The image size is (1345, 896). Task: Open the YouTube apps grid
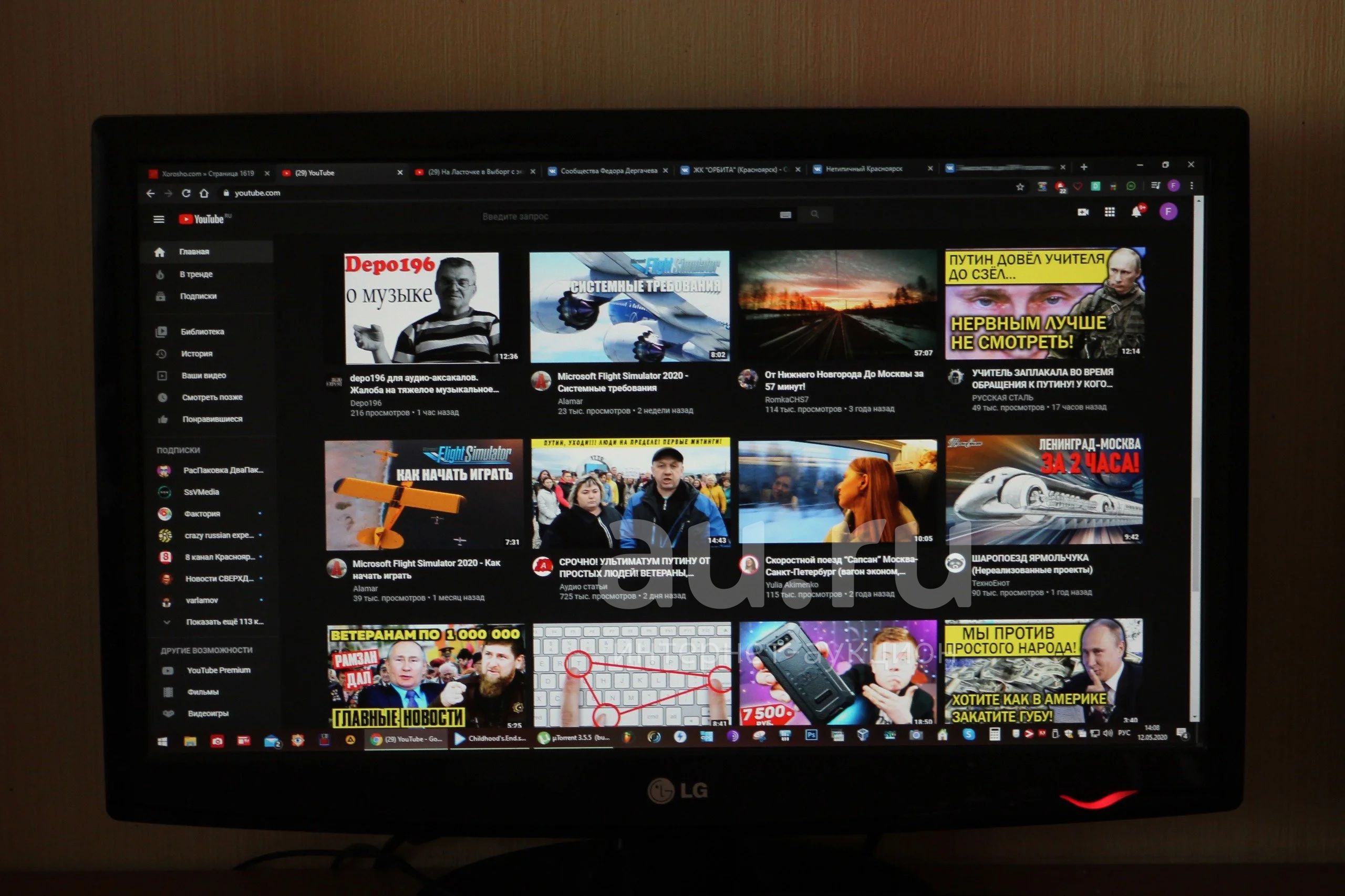point(1110,212)
